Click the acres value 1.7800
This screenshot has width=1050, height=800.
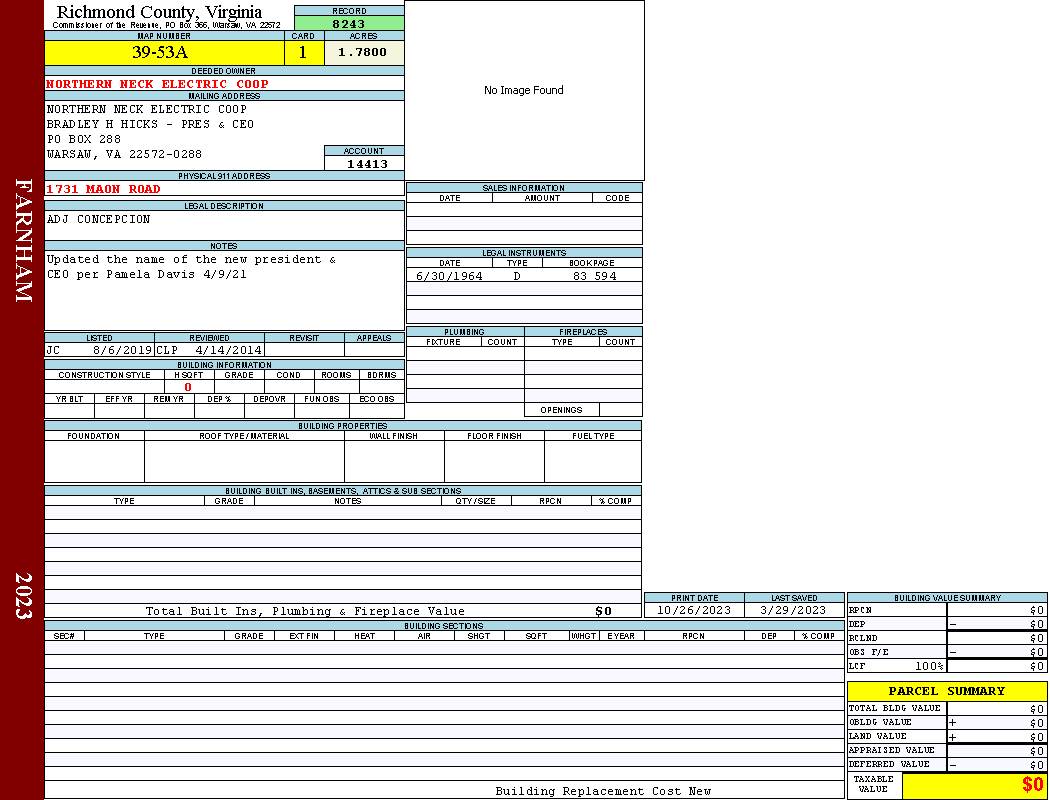363,53
